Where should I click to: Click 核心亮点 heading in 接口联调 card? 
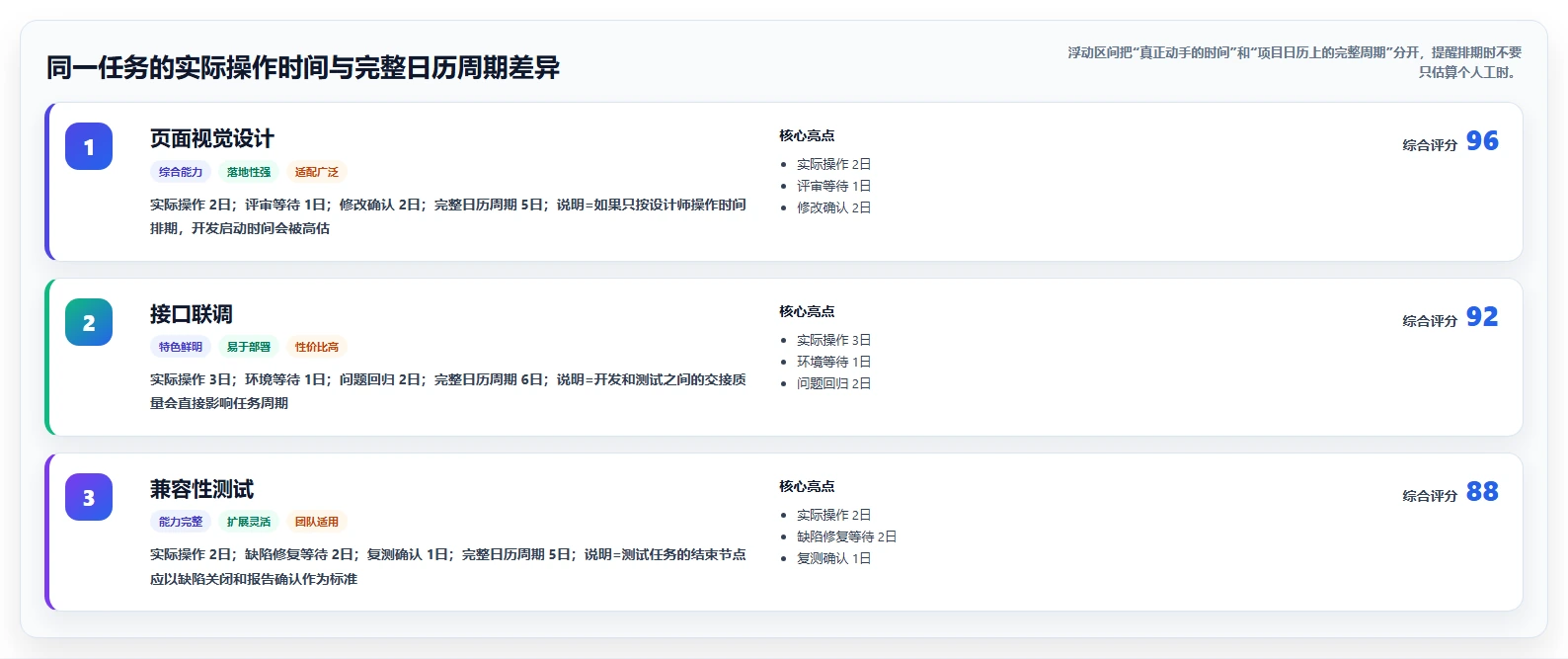(x=807, y=311)
